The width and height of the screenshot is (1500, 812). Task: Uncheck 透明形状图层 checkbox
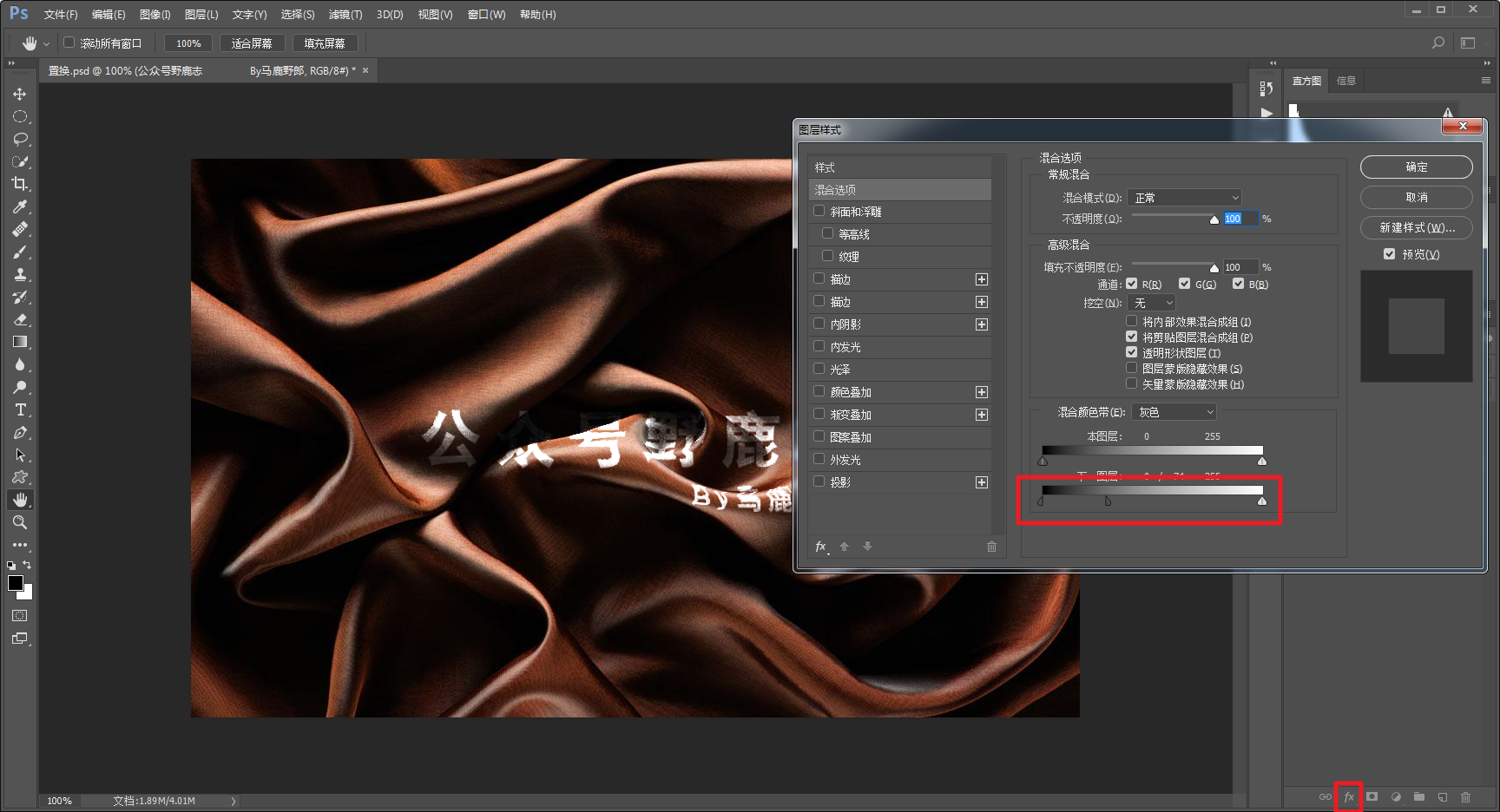coord(1131,352)
